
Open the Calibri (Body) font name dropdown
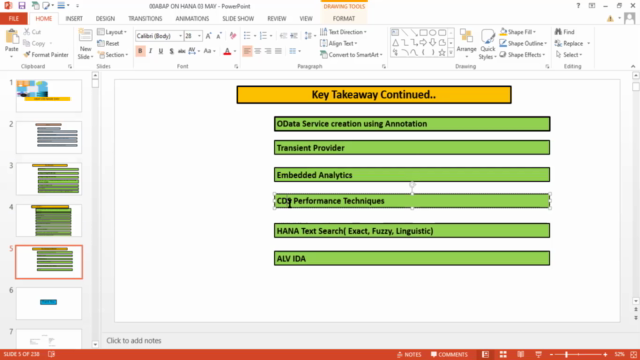click(x=180, y=36)
